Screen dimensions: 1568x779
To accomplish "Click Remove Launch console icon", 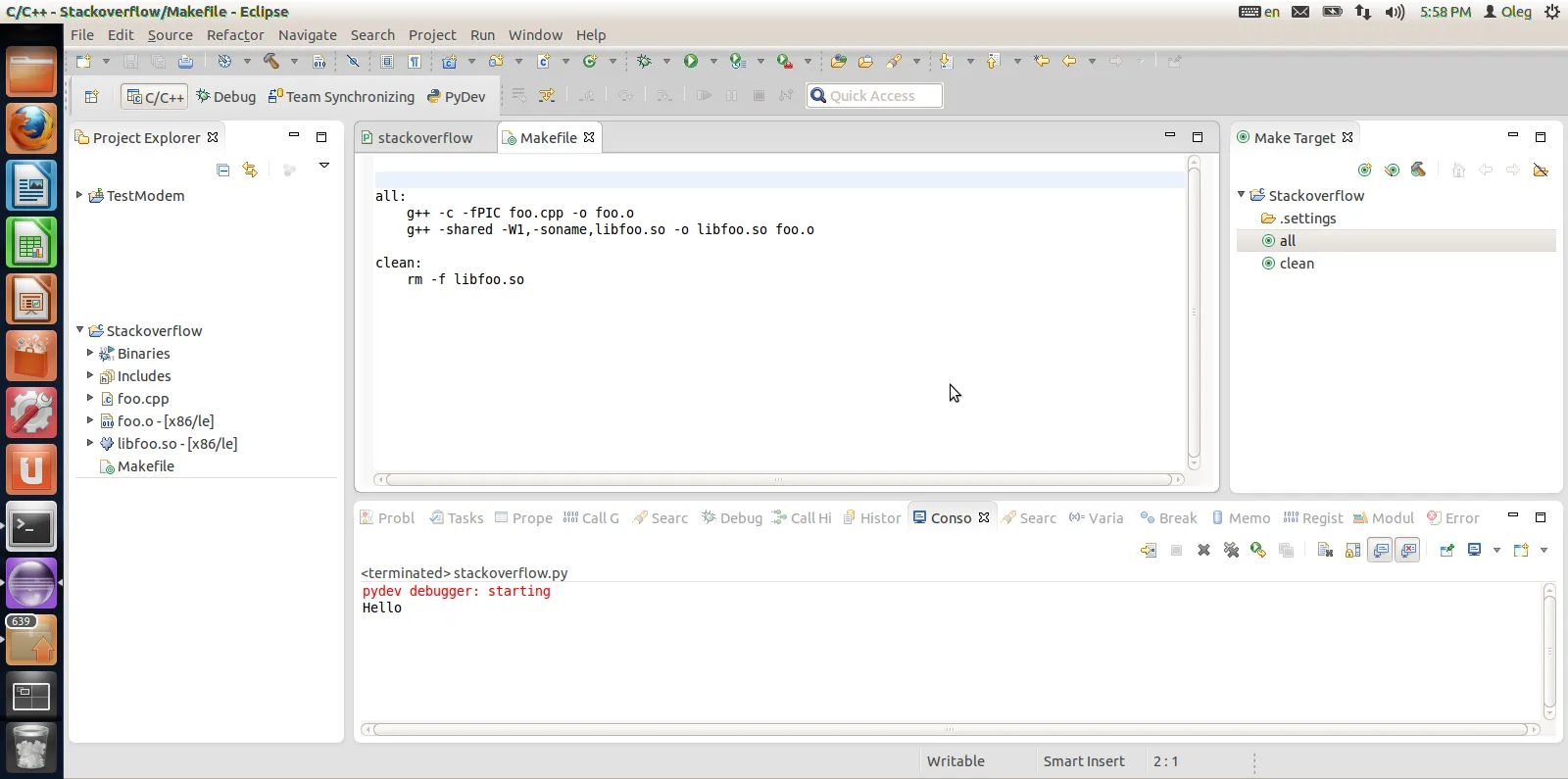I will [x=1203, y=550].
